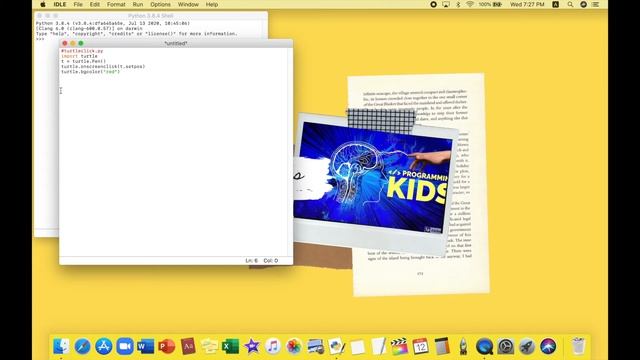Click the screen recording status icon
This screenshot has width=640, height=360.
433,4
